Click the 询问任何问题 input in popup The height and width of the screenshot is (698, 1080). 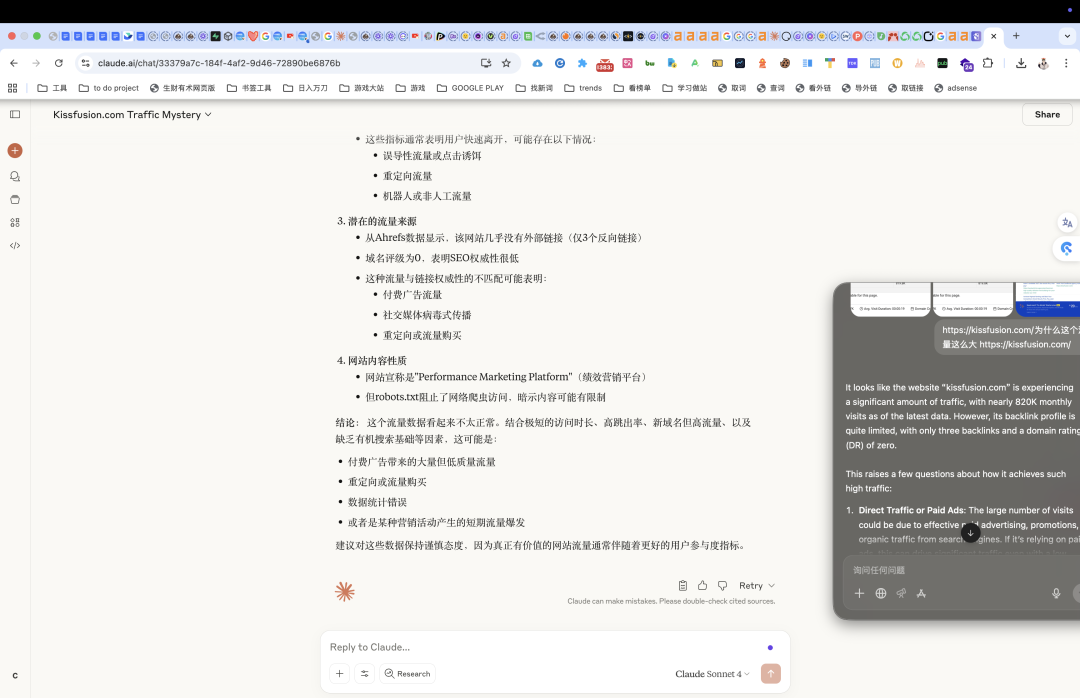point(951,571)
